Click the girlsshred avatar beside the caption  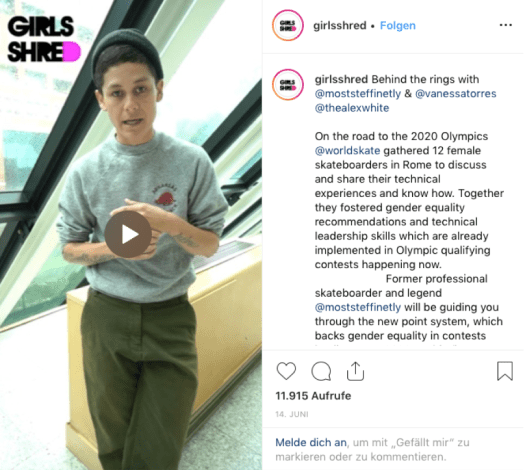click(288, 85)
